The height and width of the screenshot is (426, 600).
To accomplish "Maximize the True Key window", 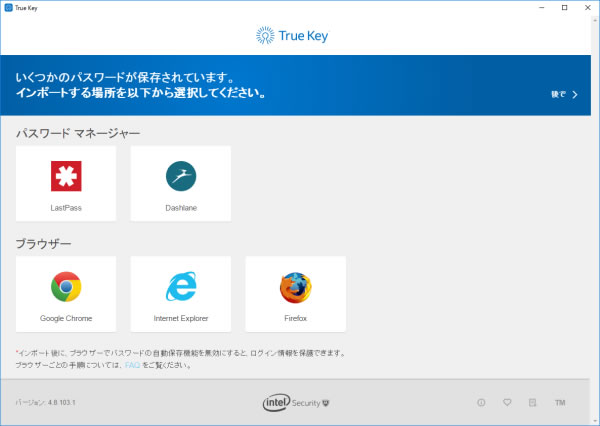I will tap(564, 8).
